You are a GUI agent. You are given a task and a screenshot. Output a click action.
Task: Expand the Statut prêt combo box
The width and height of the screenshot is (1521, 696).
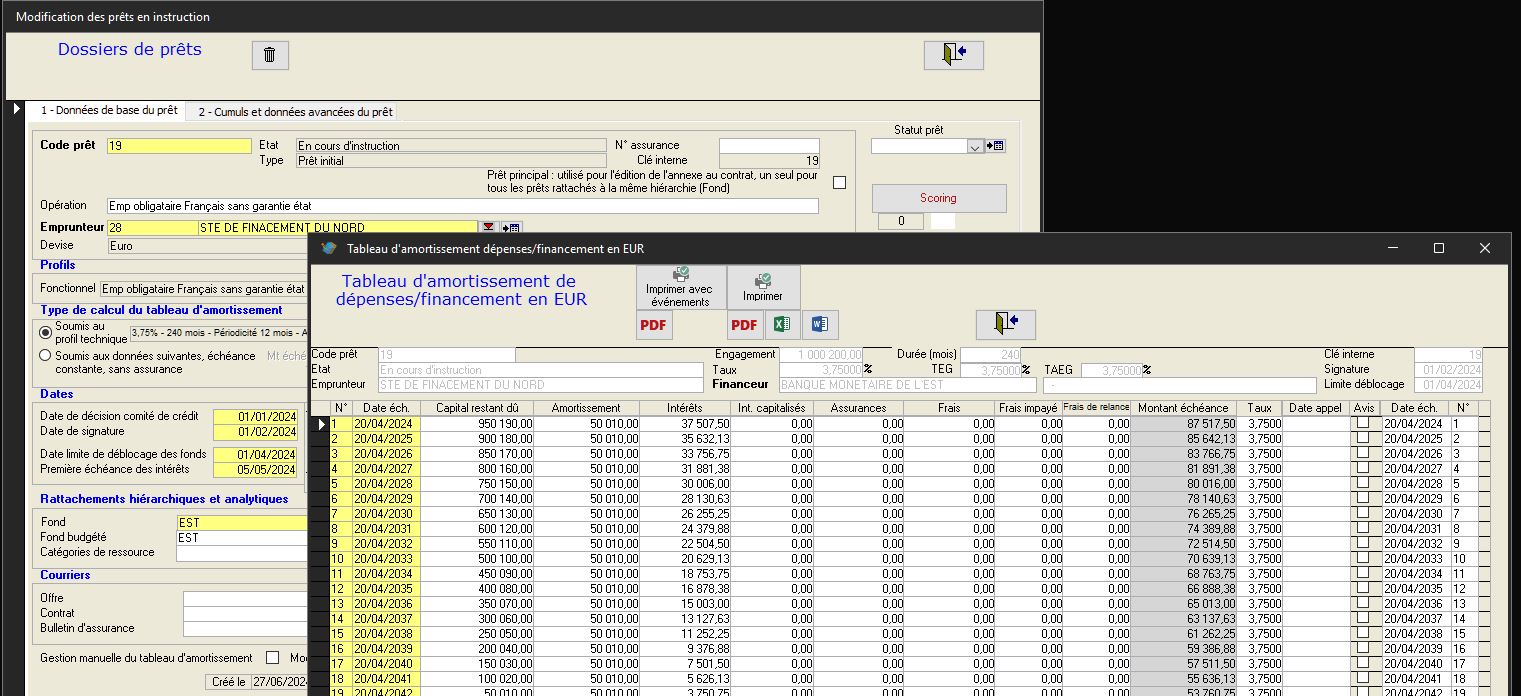[x=976, y=146]
